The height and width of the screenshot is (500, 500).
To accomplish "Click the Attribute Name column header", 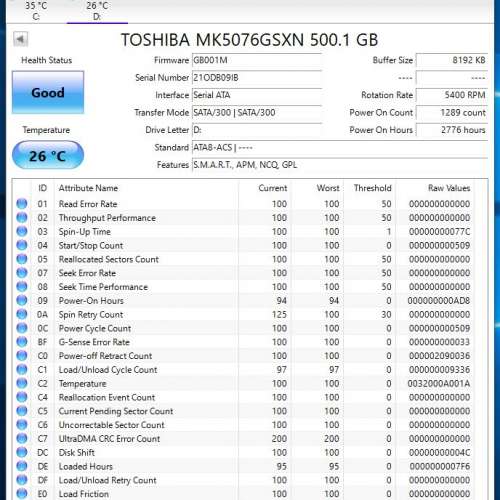I will click(88, 188).
